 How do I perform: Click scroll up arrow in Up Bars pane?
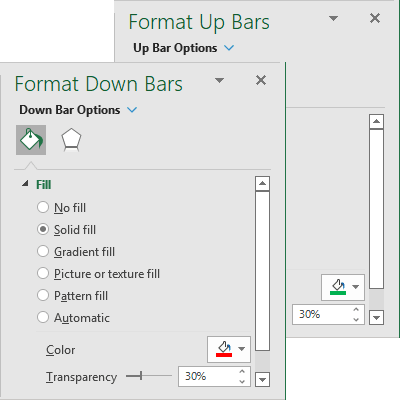point(377,122)
